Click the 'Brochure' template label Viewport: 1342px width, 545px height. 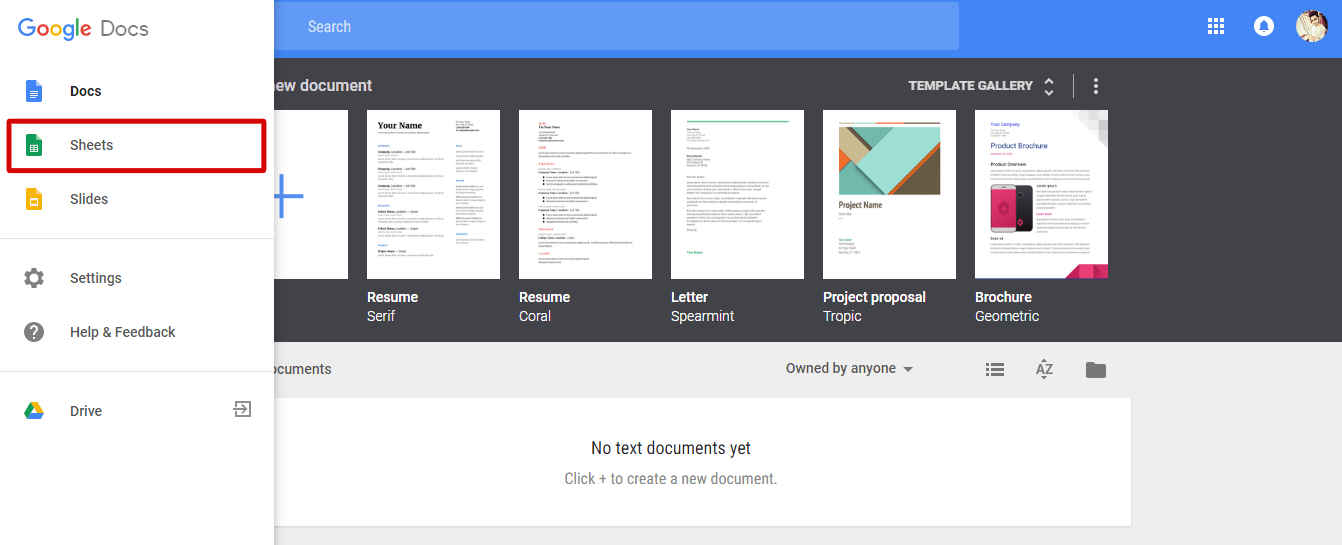pyautogui.click(x=1003, y=297)
